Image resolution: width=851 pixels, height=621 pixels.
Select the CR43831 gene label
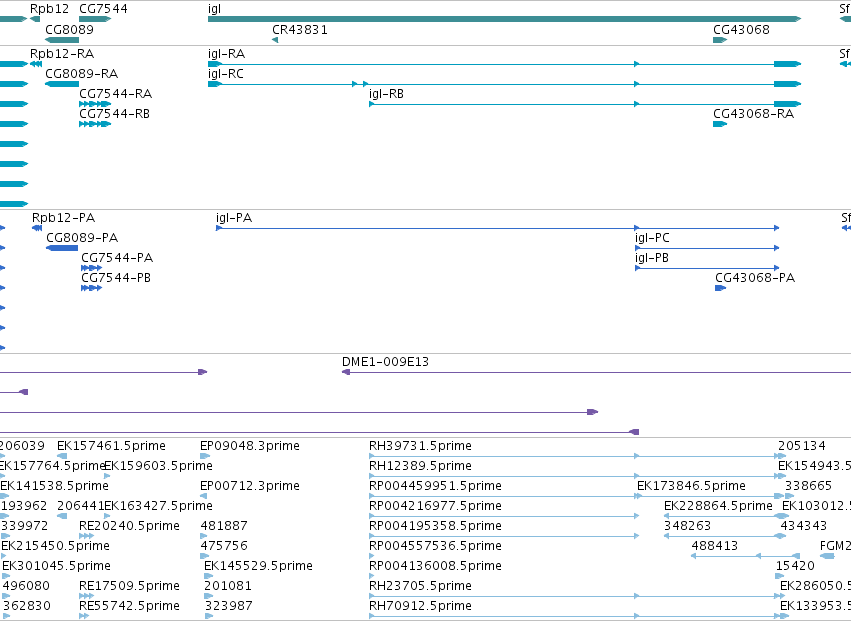tap(300, 29)
